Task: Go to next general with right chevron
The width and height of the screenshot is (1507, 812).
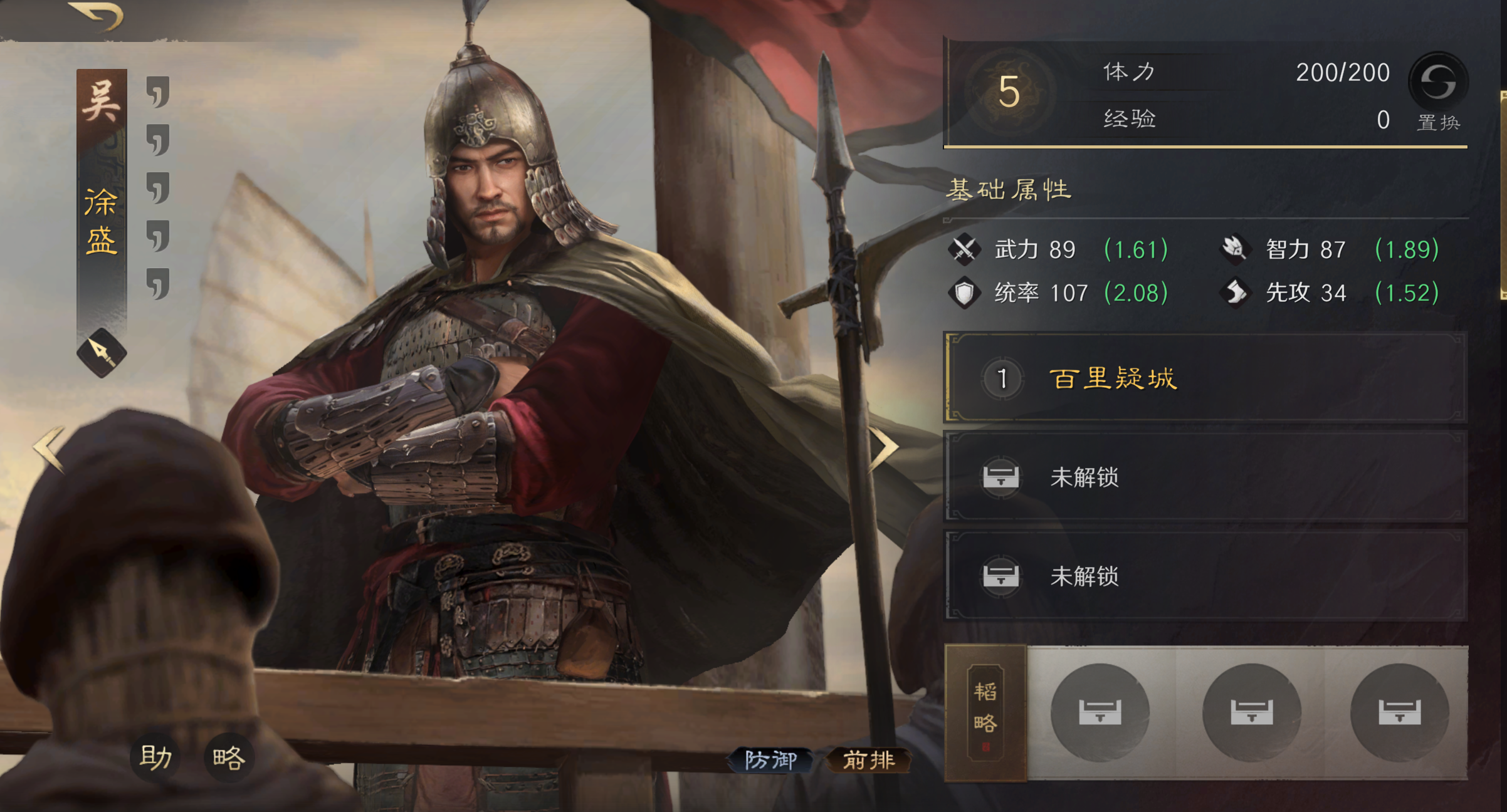Action: tap(884, 449)
